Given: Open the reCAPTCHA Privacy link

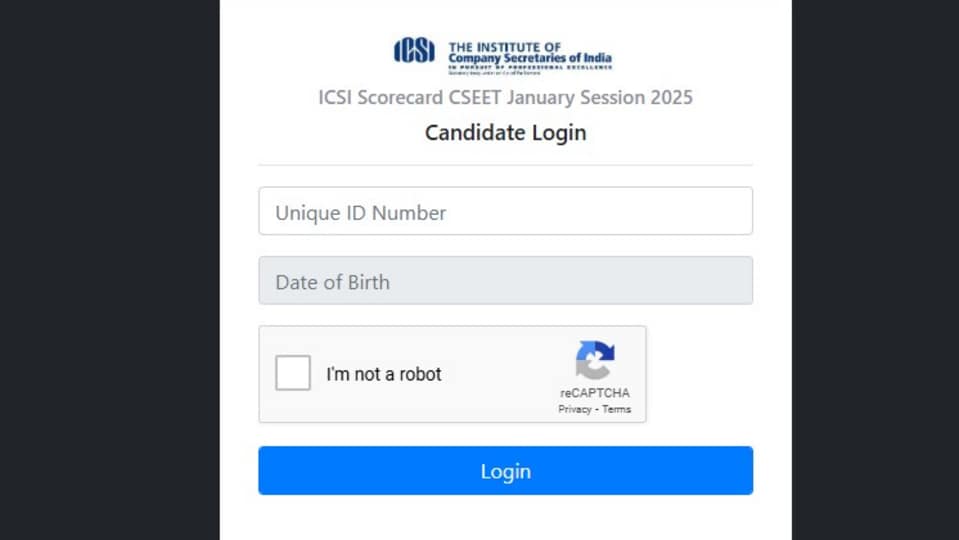Looking at the screenshot, I should (574, 410).
